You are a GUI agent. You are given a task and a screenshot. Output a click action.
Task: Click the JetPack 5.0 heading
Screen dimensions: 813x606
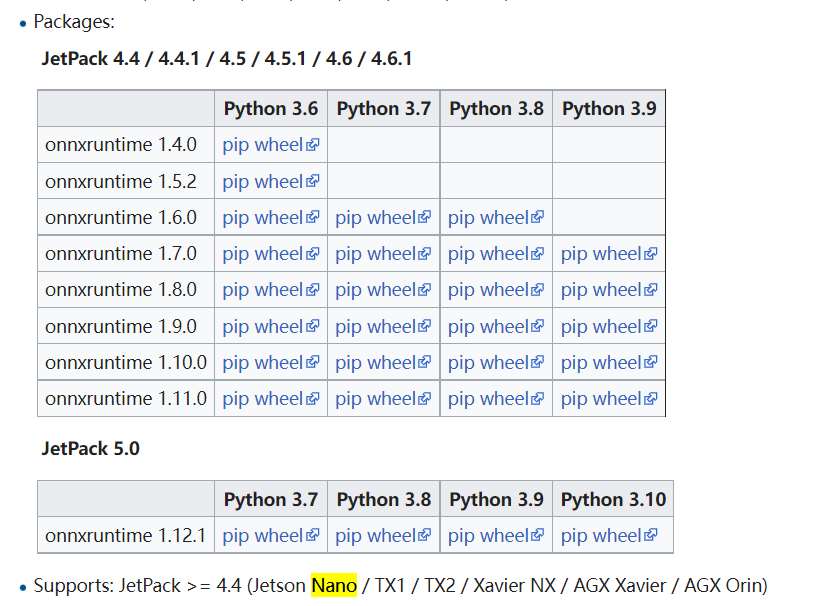[91, 449]
